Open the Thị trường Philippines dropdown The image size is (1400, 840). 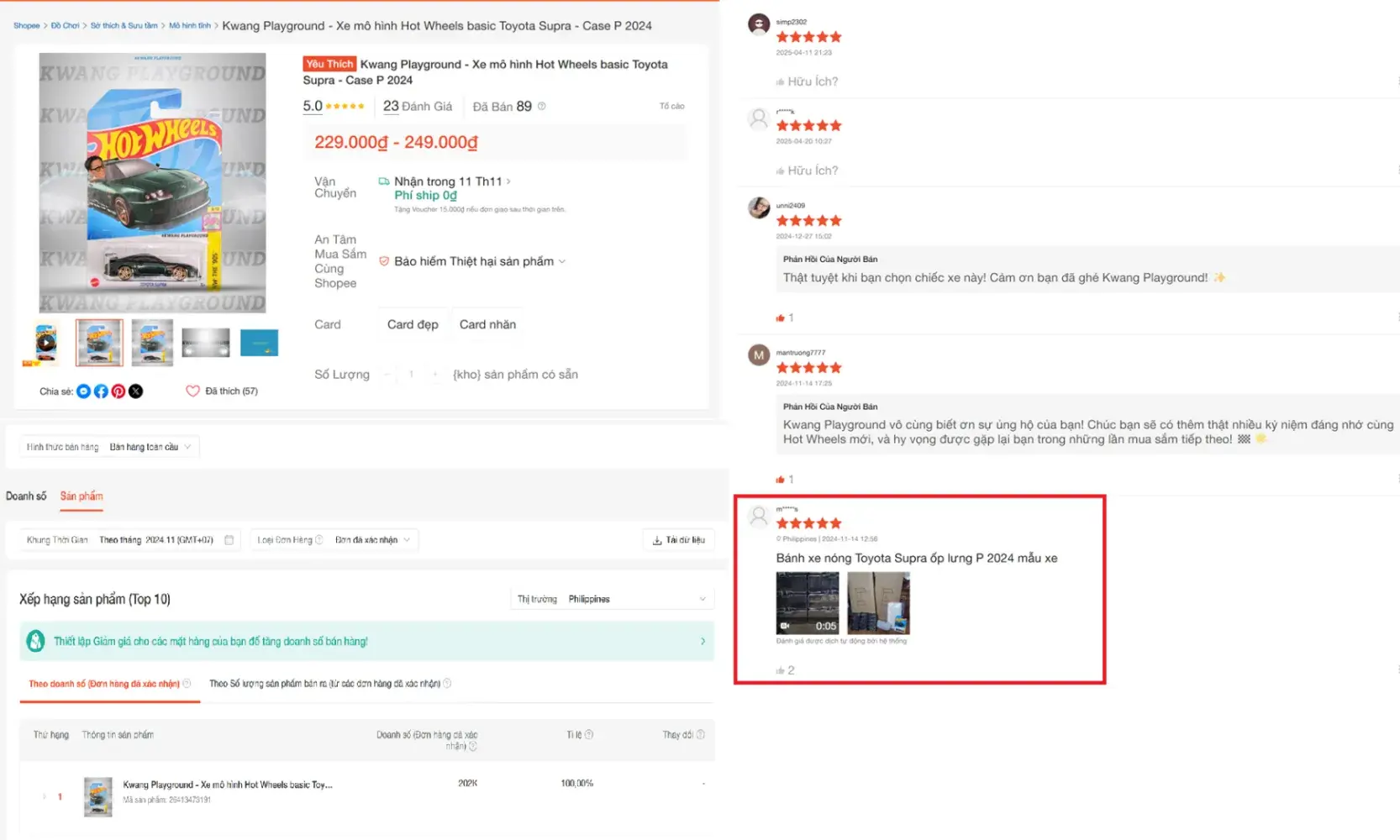pyautogui.click(x=613, y=599)
